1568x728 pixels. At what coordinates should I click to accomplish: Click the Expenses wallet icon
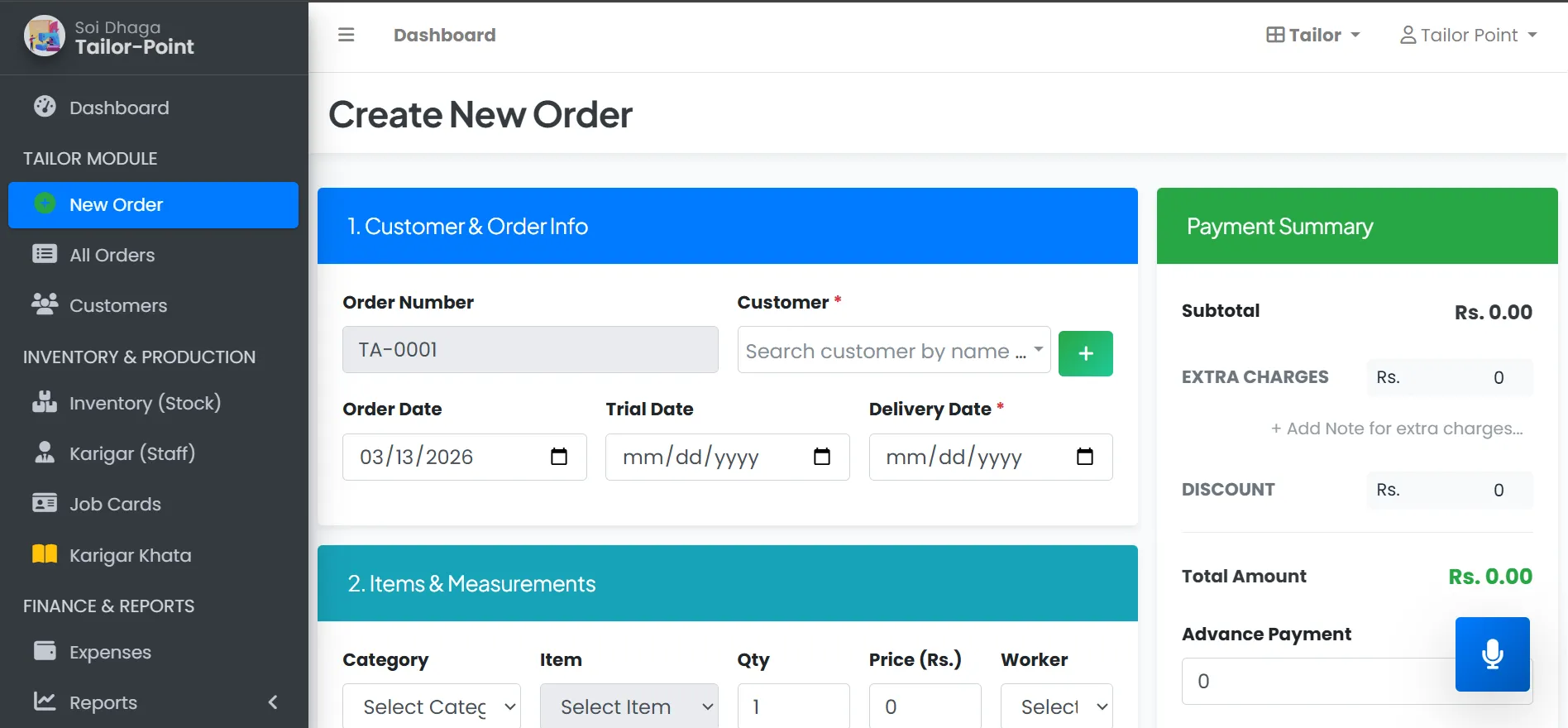pyautogui.click(x=45, y=652)
